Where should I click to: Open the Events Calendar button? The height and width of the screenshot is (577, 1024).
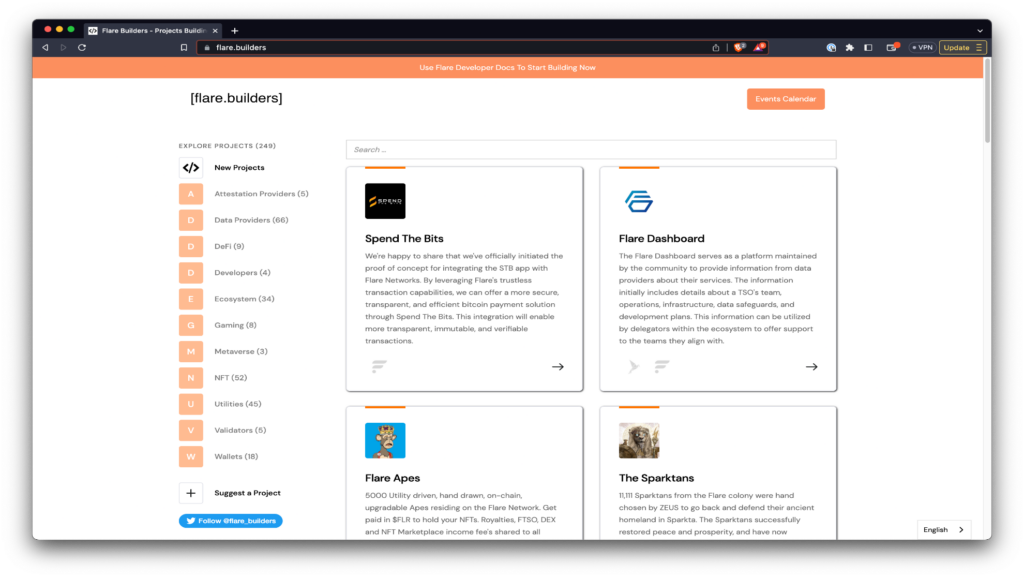click(785, 99)
